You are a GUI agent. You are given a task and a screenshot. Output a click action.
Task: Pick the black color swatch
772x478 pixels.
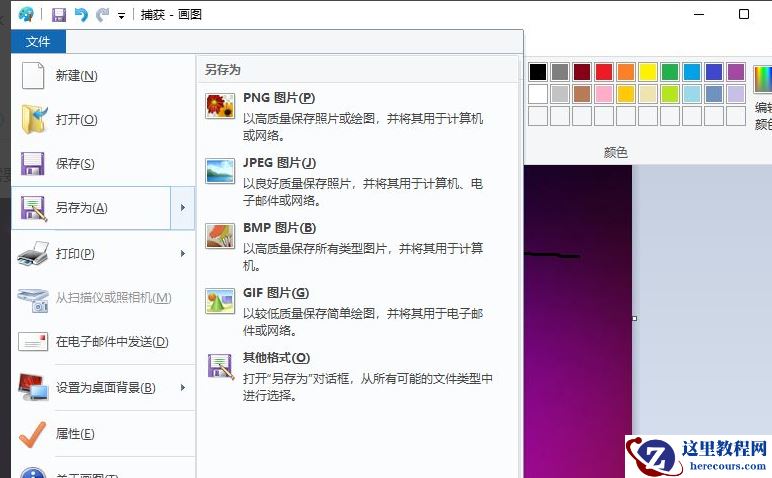click(x=538, y=72)
